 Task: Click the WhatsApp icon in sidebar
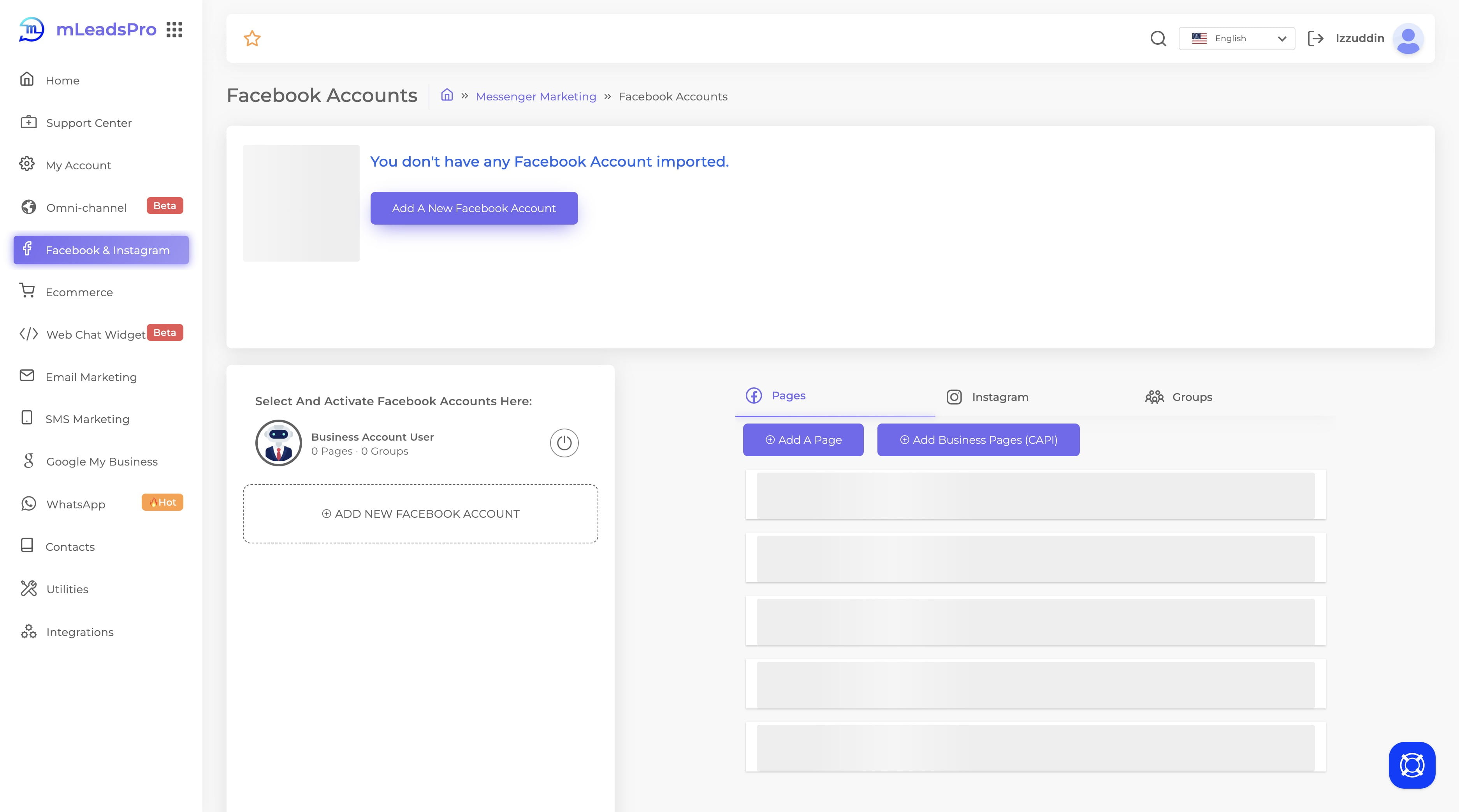pos(28,503)
